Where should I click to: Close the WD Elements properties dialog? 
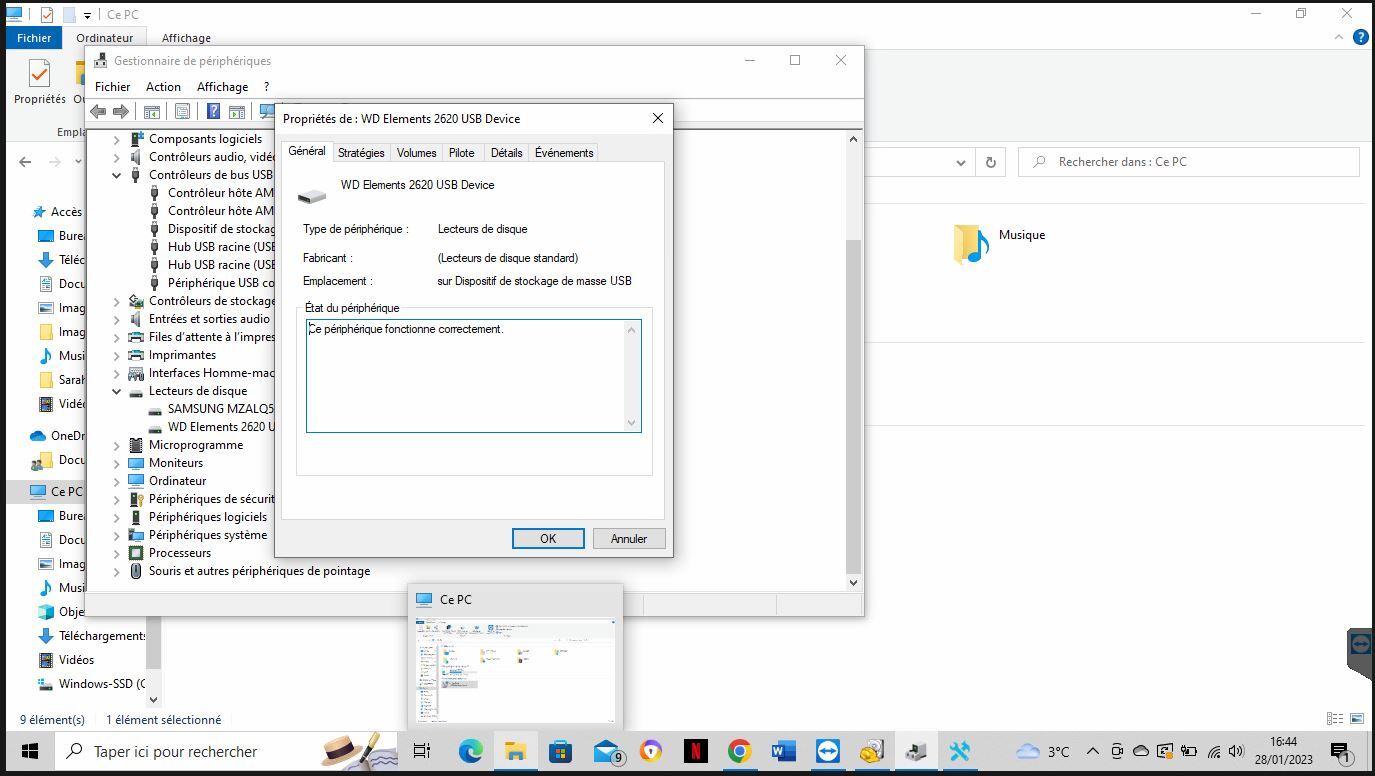pos(657,118)
